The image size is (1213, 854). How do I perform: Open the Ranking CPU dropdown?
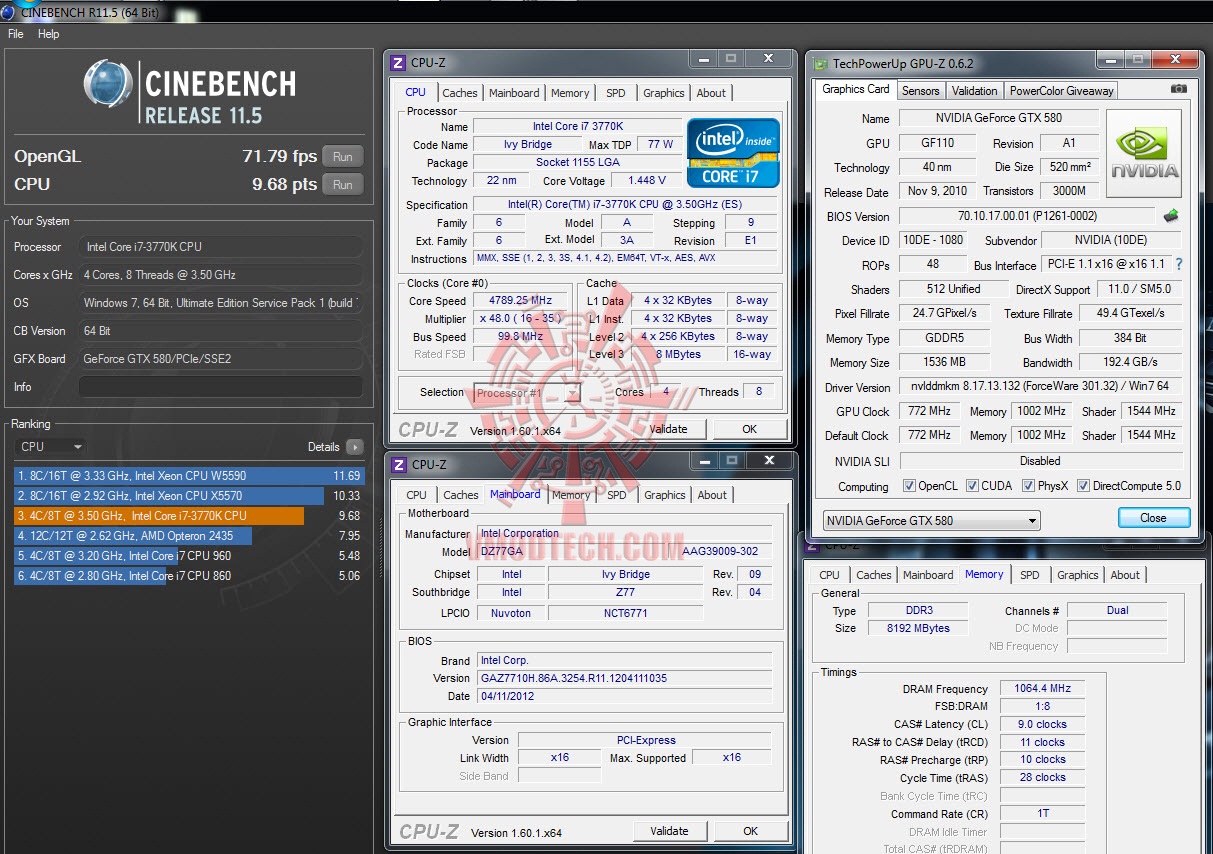50,447
